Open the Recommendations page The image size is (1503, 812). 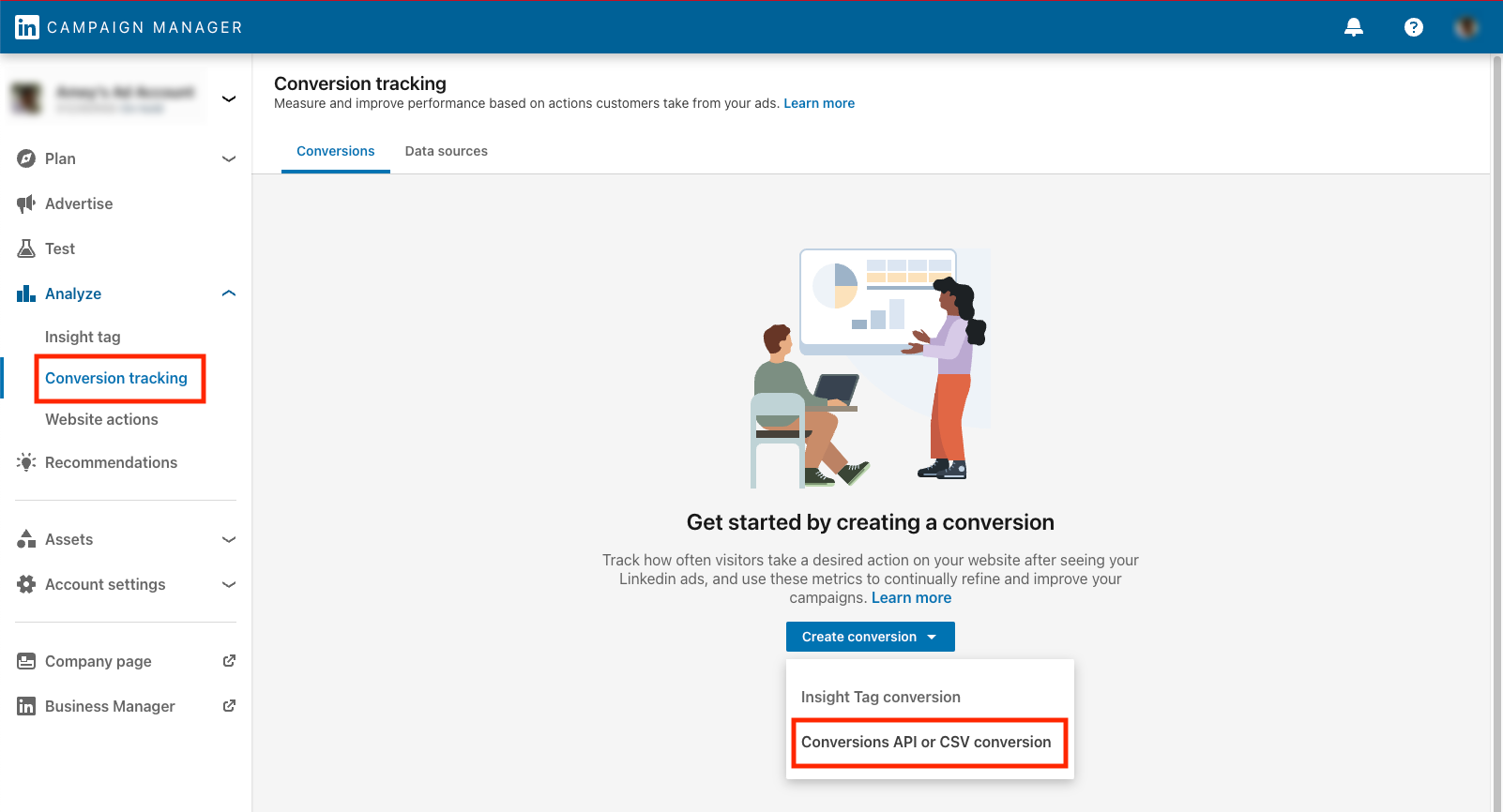click(111, 462)
